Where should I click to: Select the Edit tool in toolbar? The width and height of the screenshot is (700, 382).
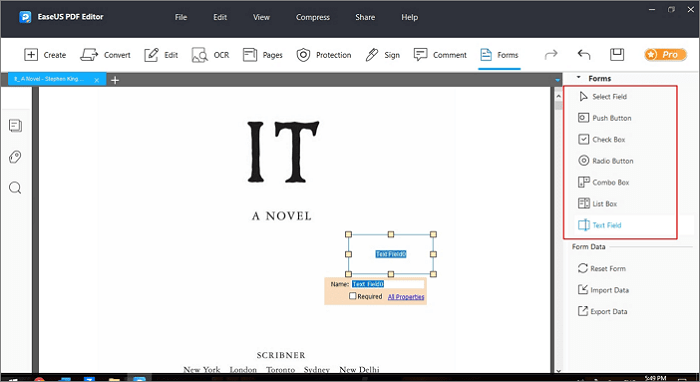click(161, 55)
